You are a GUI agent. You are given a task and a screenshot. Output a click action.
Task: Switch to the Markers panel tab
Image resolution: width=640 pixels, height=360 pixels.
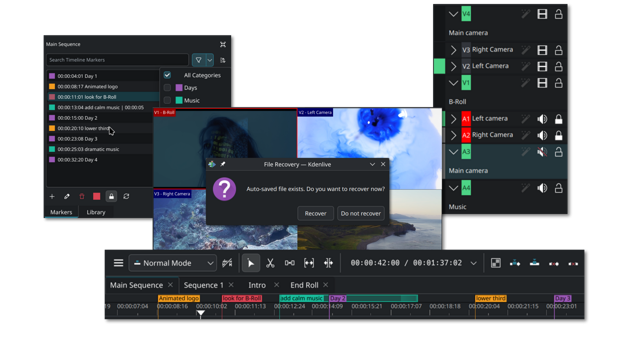coord(61,212)
